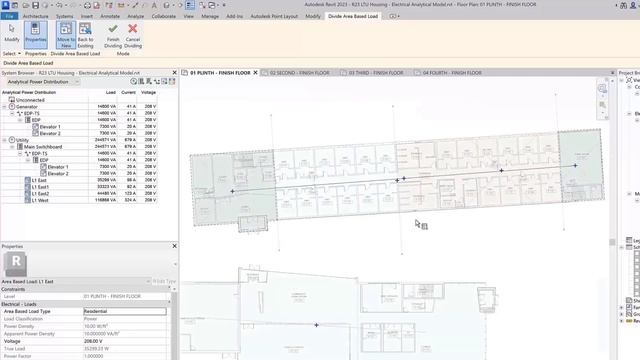This screenshot has width=640, height=360.
Task: Click first circular icon in System Browser toolbar
Action: point(133,82)
